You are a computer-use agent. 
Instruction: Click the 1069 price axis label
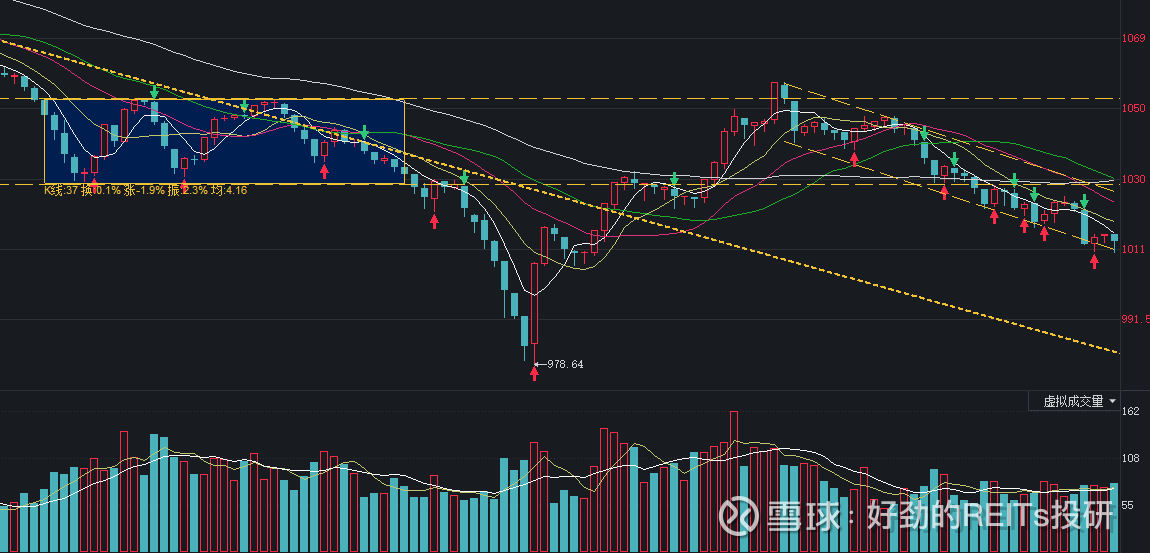pos(1133,38)
